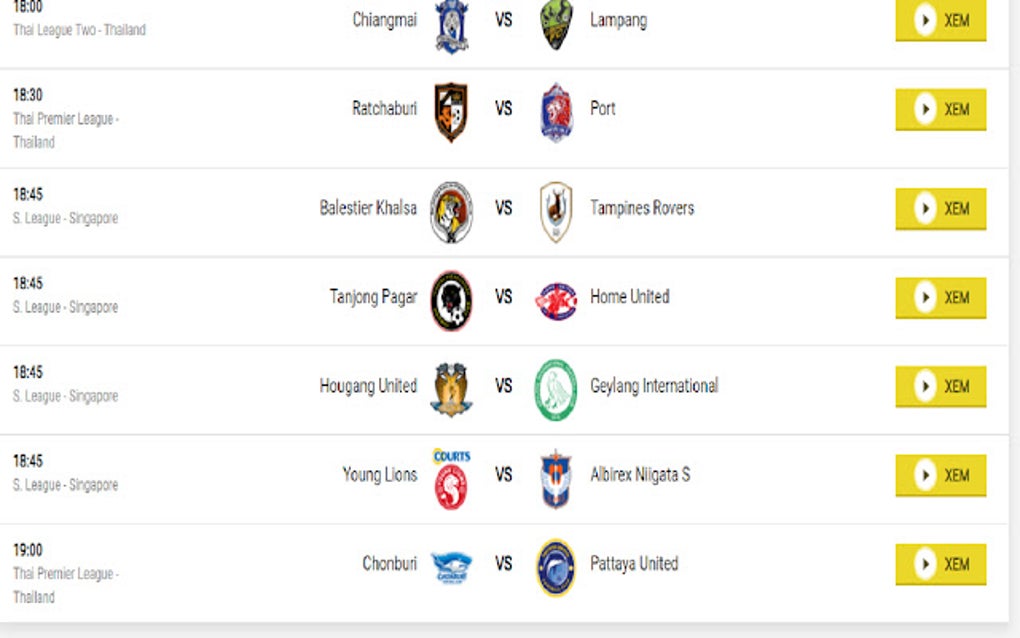The height and width of the screenshot is (638, 1020).
Task: Click the Pattaya United dolphin logo
Action: (556, 567)
